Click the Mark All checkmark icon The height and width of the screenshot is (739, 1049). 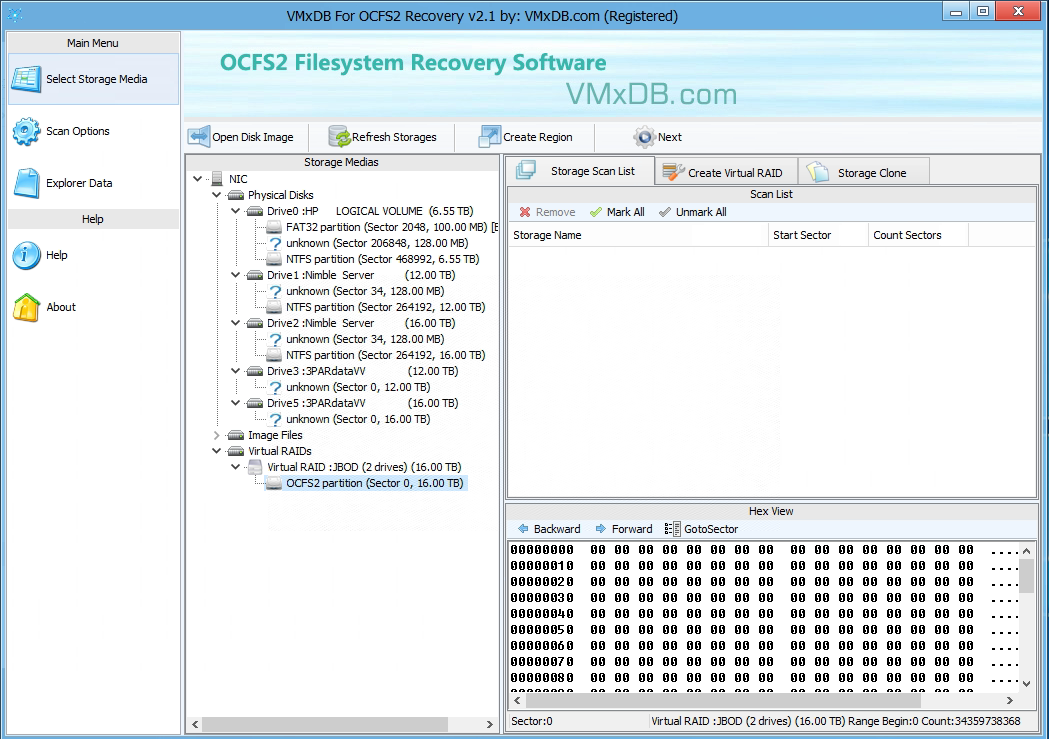point(595,212)
